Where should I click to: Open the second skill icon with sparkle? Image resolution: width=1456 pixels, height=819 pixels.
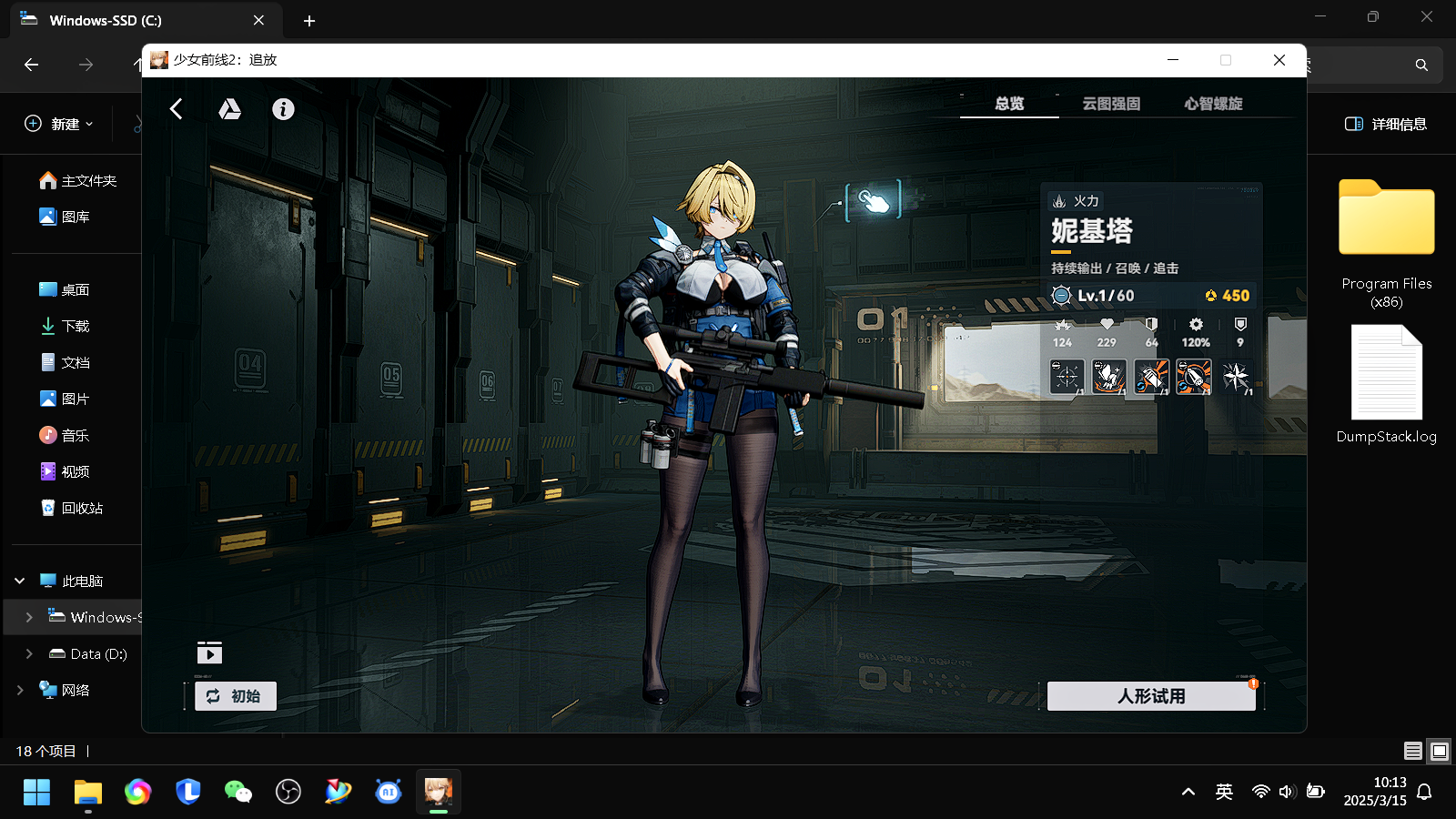click(x=1108, y=376)
